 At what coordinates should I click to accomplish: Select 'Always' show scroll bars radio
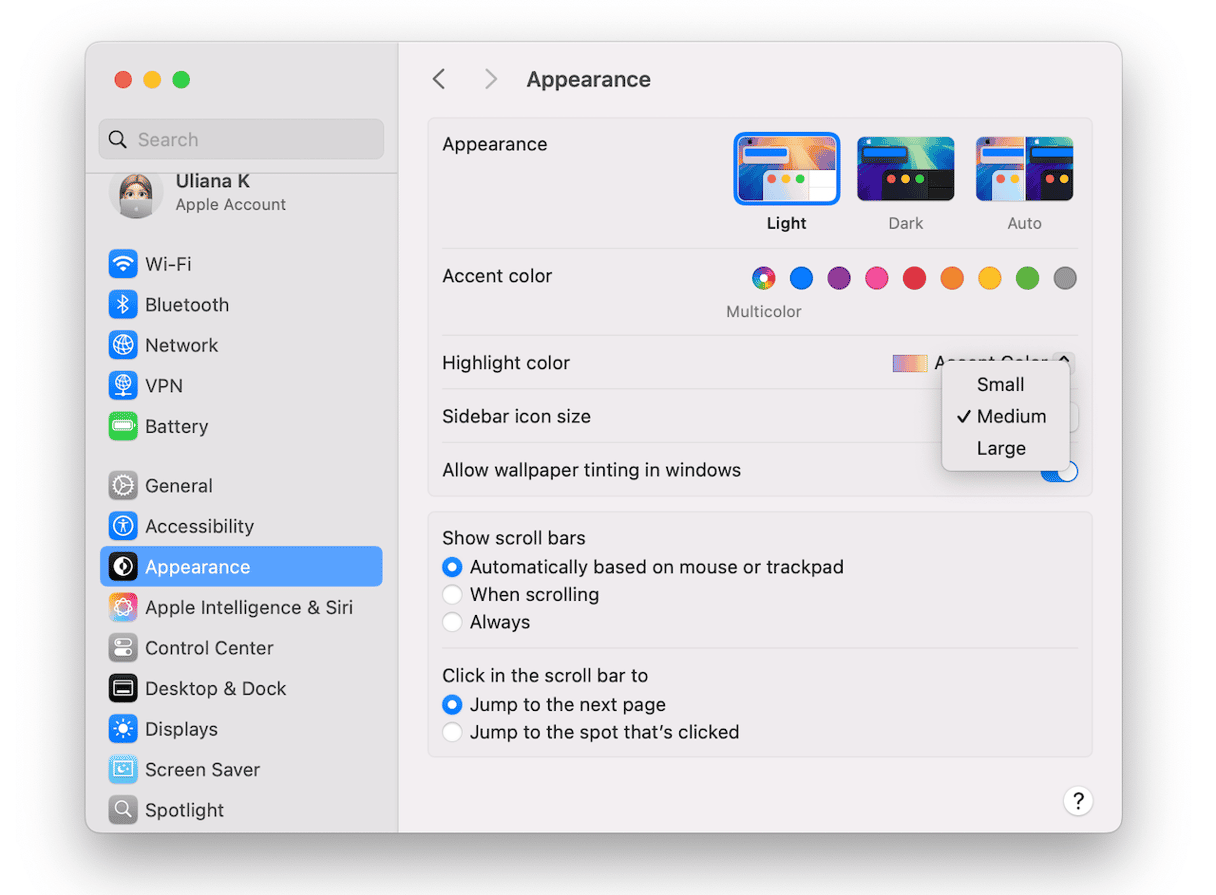(453, 623)
